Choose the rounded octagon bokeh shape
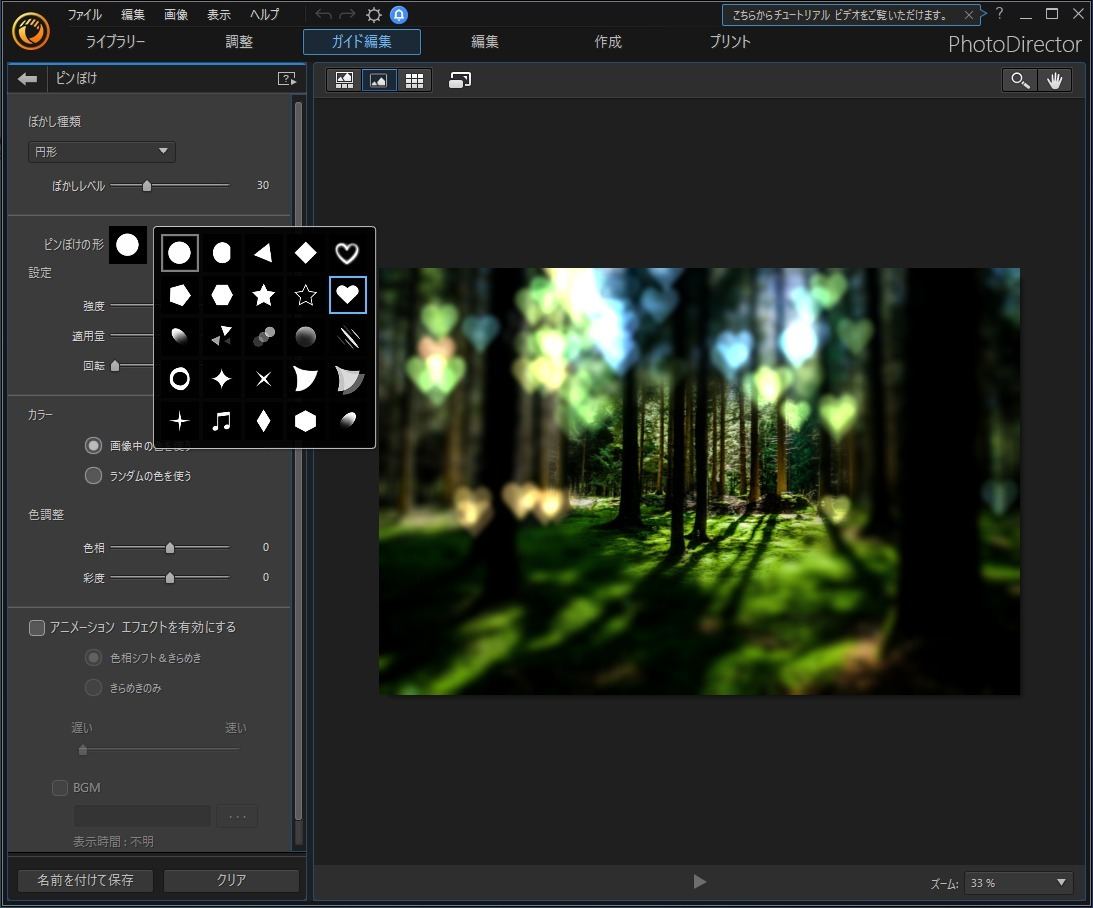 (x=222, y=253)
